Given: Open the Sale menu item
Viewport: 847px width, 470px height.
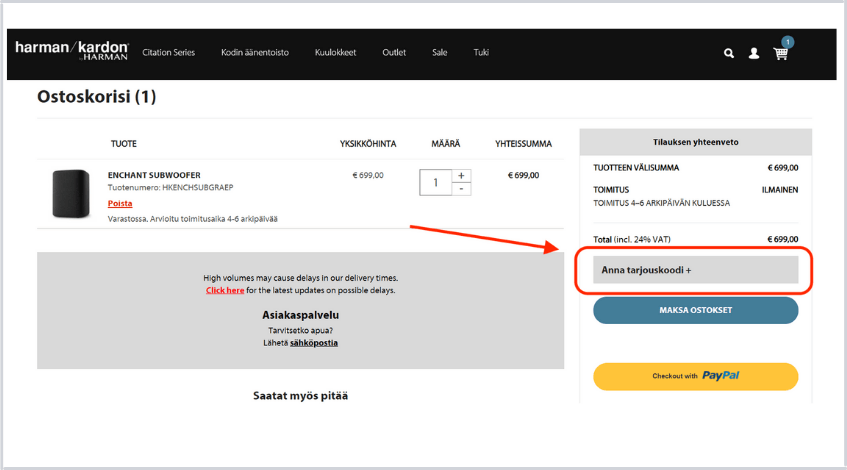Looking at the screenshot, I should (440, 52).
